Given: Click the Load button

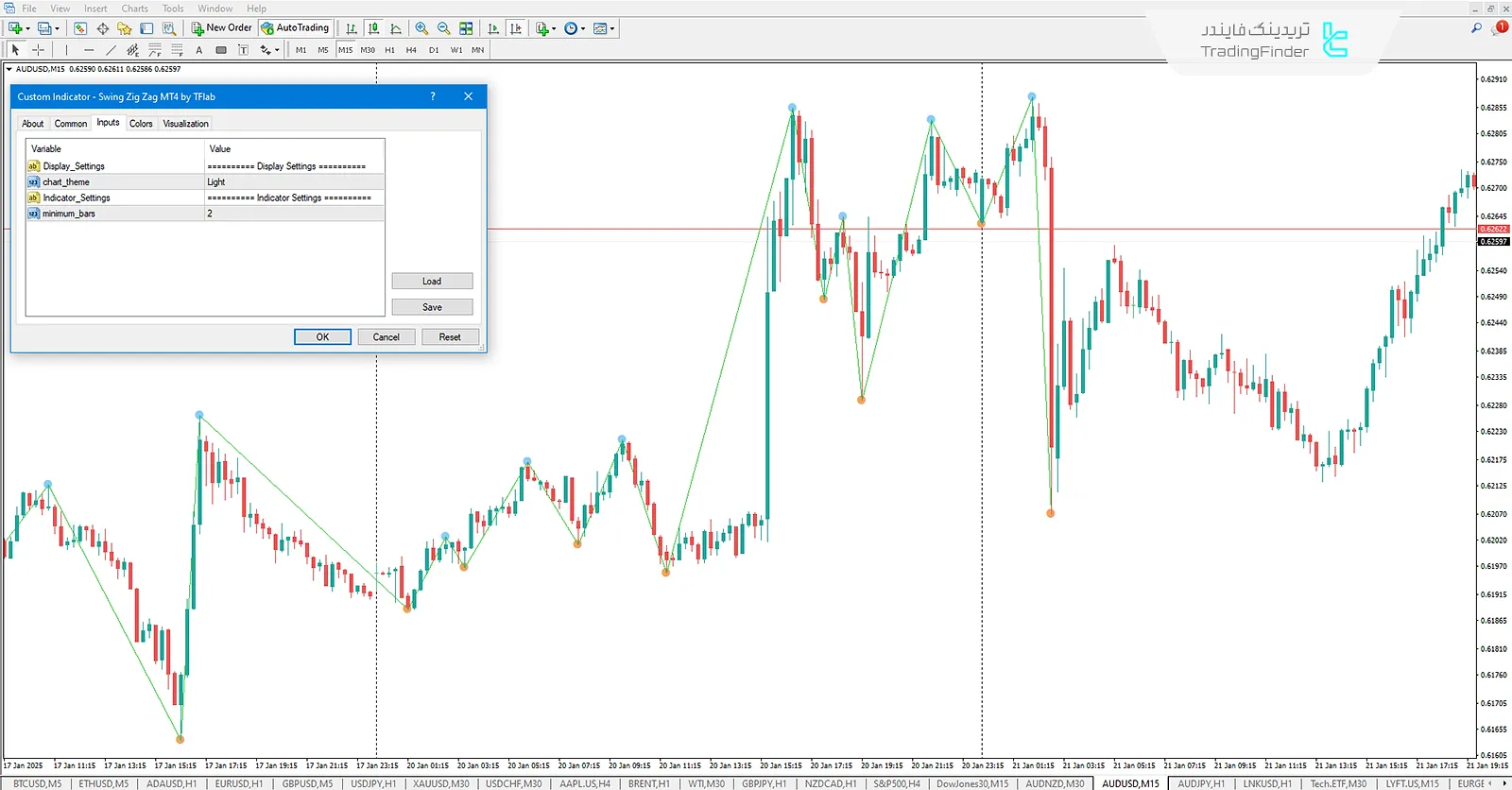Looking at the screenshot, I should [x=432, y=282].
